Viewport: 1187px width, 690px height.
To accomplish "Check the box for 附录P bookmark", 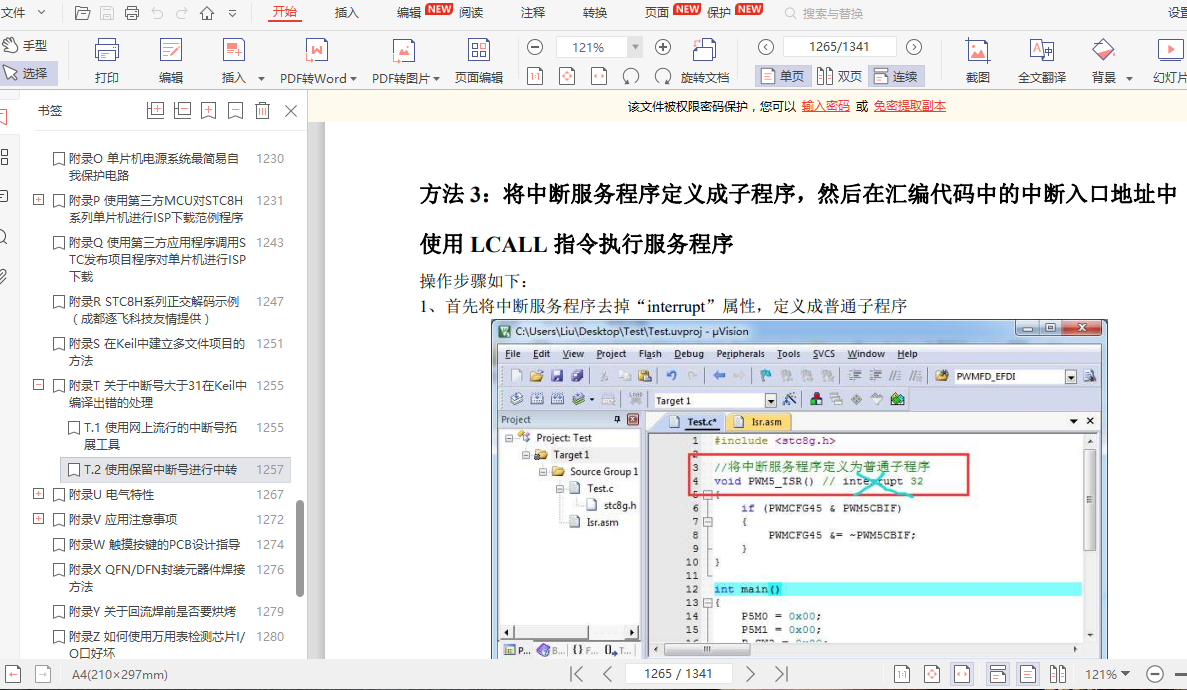I will [58, 201].
